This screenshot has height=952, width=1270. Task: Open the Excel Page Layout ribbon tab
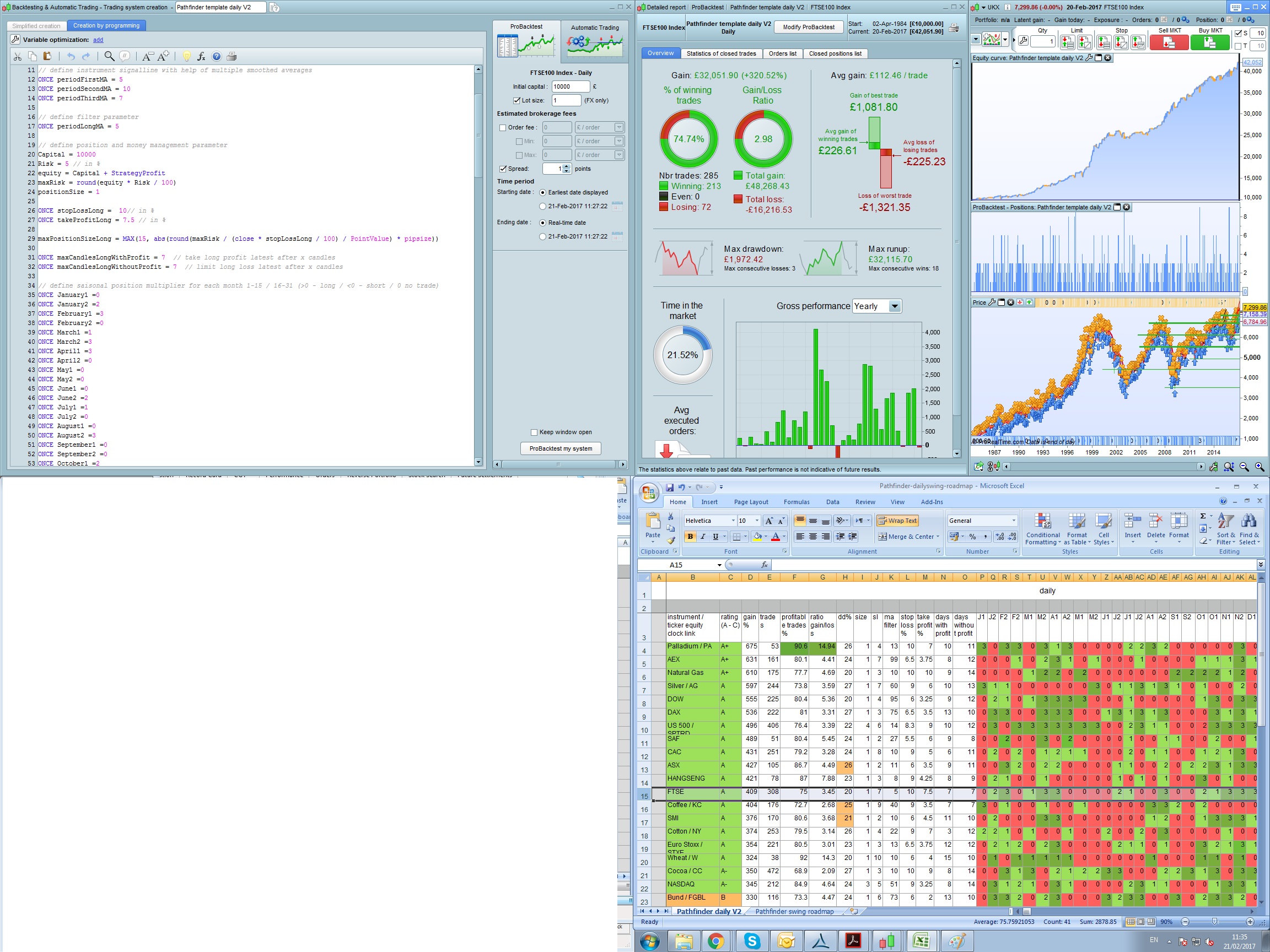click(750, 502)
